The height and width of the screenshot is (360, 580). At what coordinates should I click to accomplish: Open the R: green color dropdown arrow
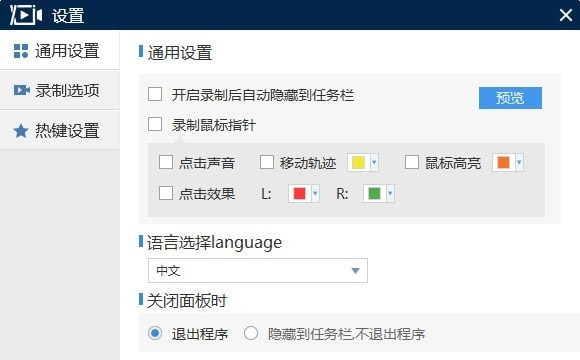coord(390,193)
